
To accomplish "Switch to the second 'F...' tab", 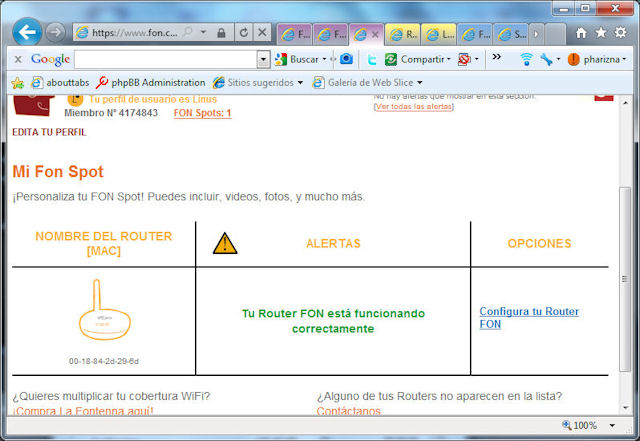I will click(331, 34).
